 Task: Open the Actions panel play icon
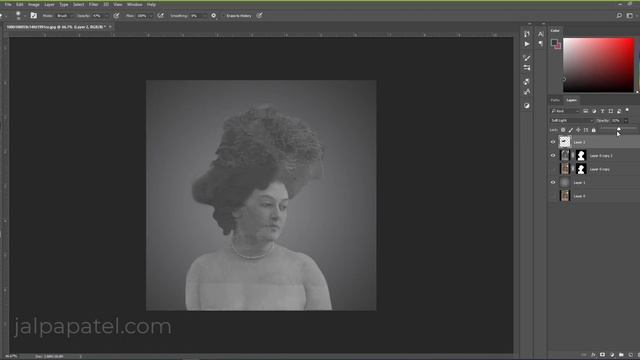(527, 44)
